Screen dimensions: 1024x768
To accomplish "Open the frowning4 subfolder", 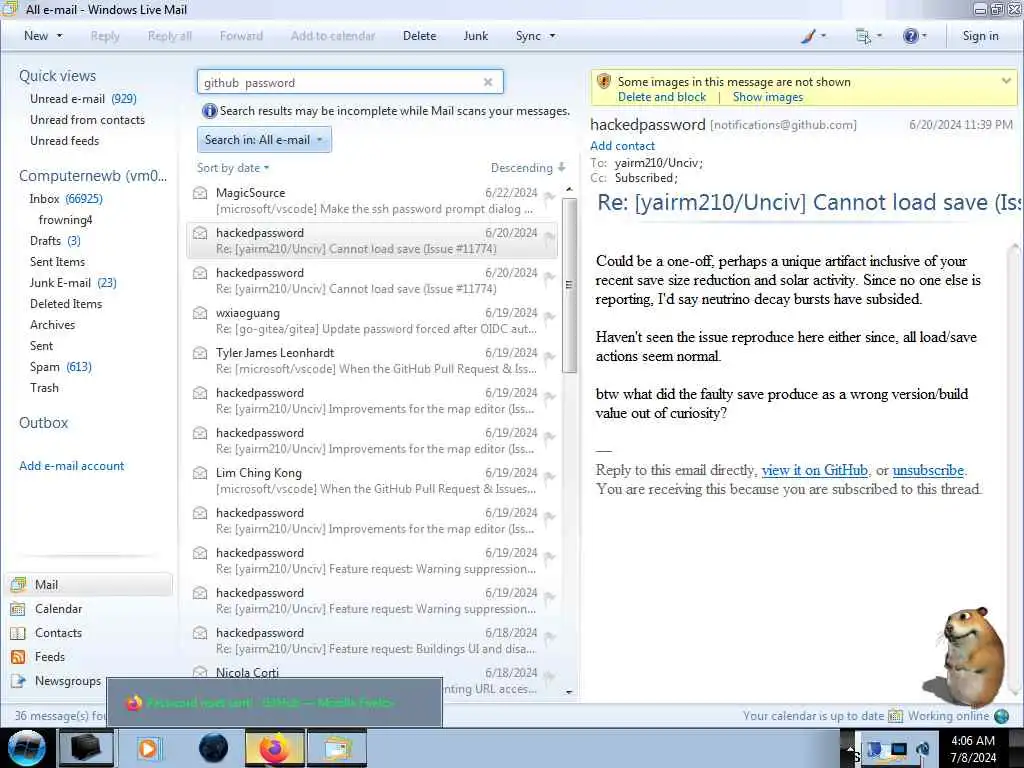I will pos(65,219).
